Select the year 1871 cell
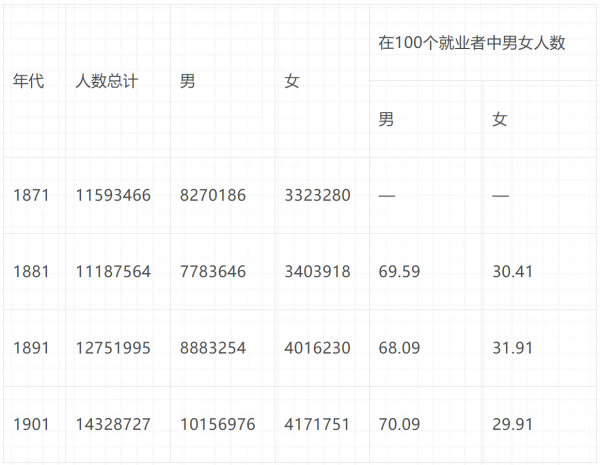The width and height of the screenshot is (600, 465). click(34, 195)
